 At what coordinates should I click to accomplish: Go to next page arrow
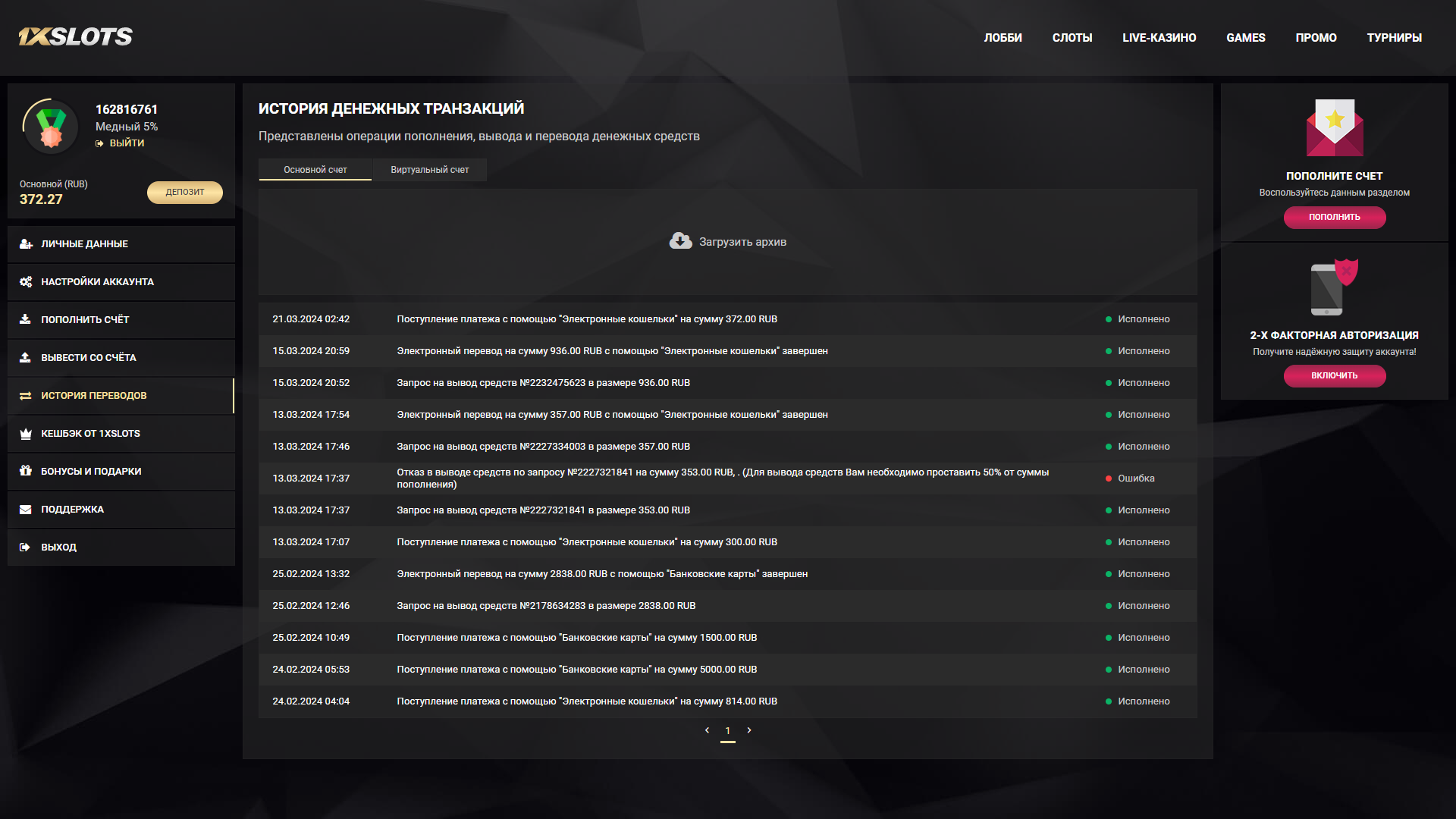[x=749, y=730]
